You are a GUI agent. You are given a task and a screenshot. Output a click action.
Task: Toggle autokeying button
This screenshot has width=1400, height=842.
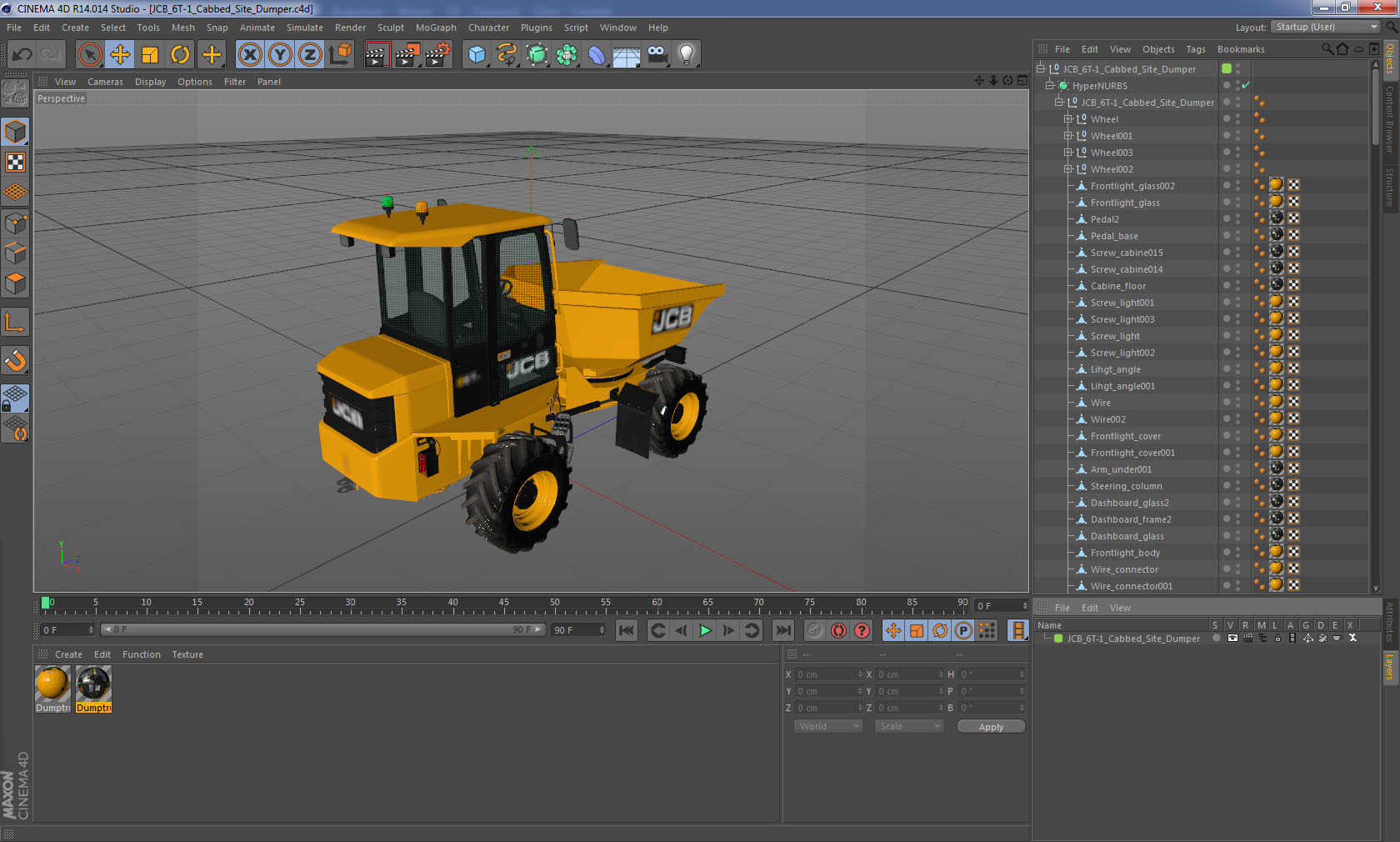coord(838,631)
